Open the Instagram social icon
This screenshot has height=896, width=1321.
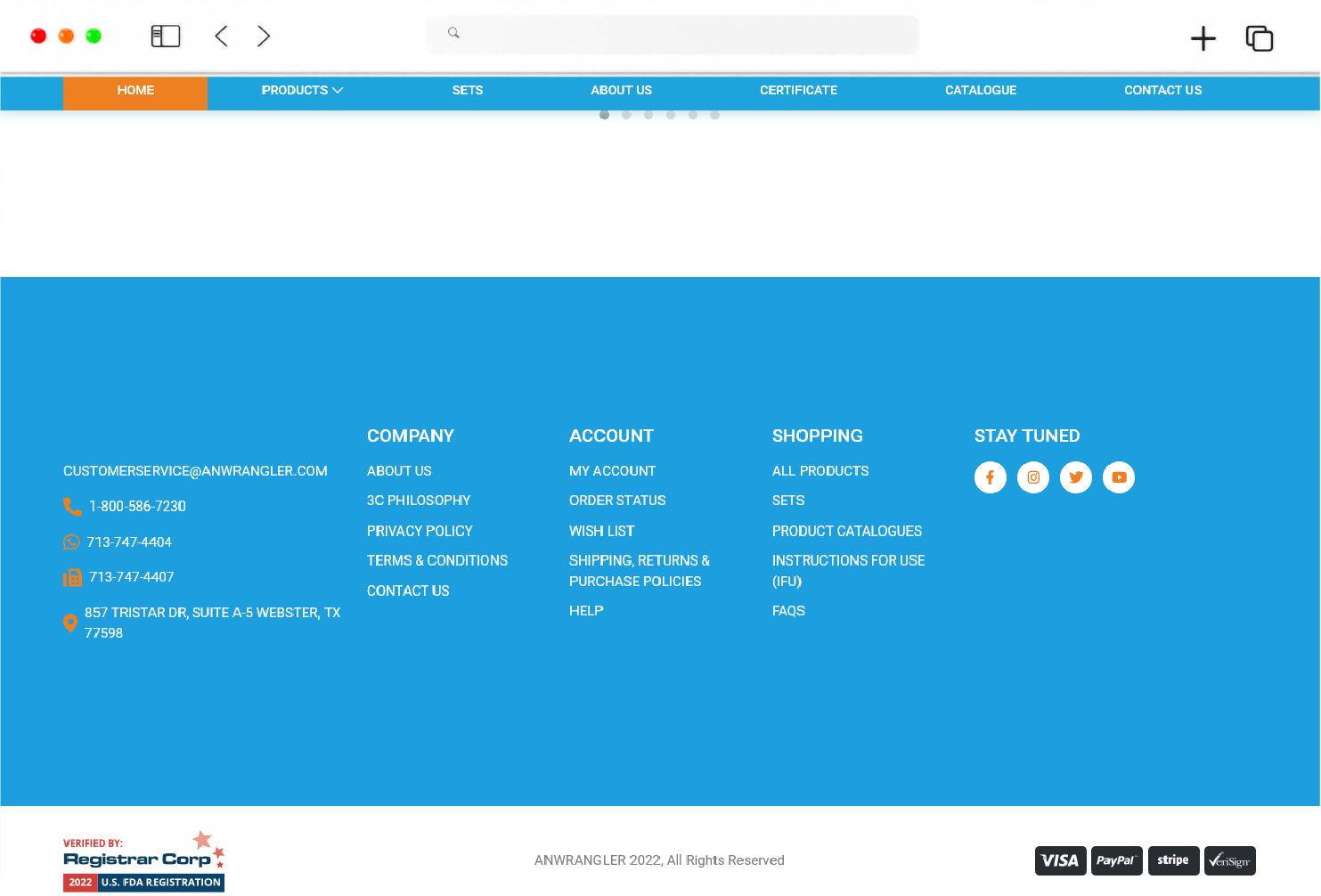(1032, 477)
